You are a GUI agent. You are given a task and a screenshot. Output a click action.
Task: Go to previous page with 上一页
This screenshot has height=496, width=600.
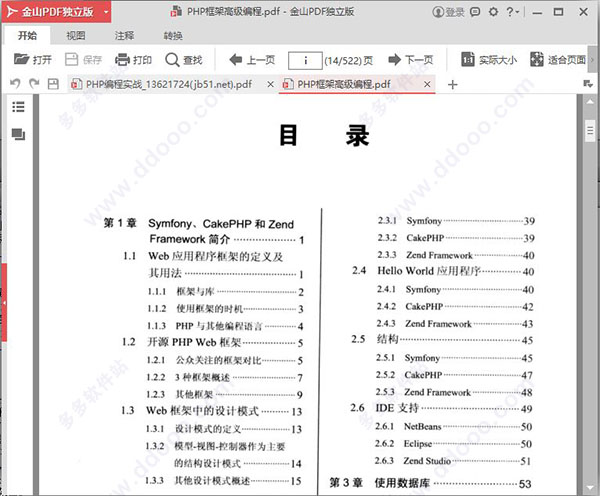coord(252,60)
